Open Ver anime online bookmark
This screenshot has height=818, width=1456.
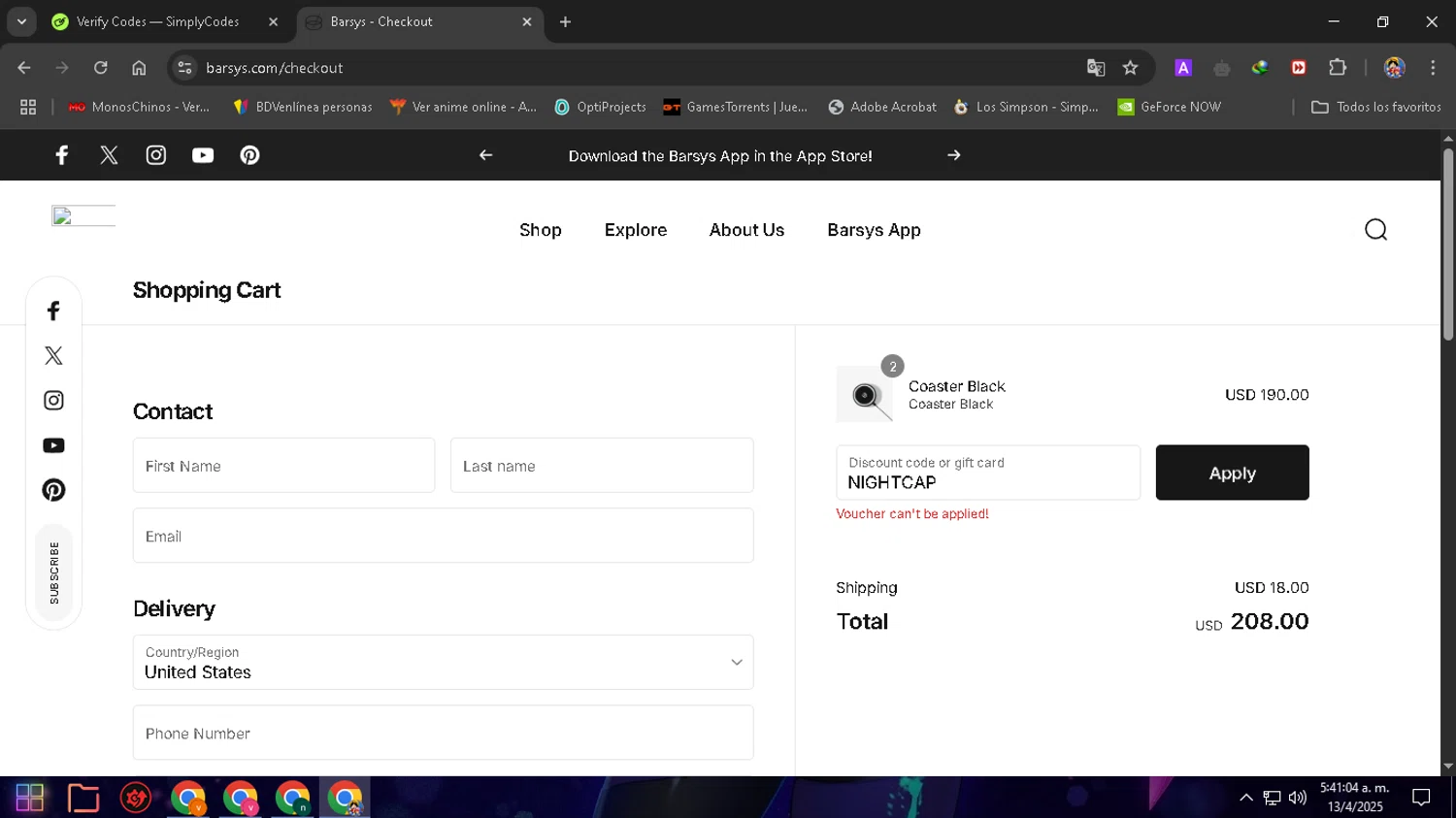(463, 107)
